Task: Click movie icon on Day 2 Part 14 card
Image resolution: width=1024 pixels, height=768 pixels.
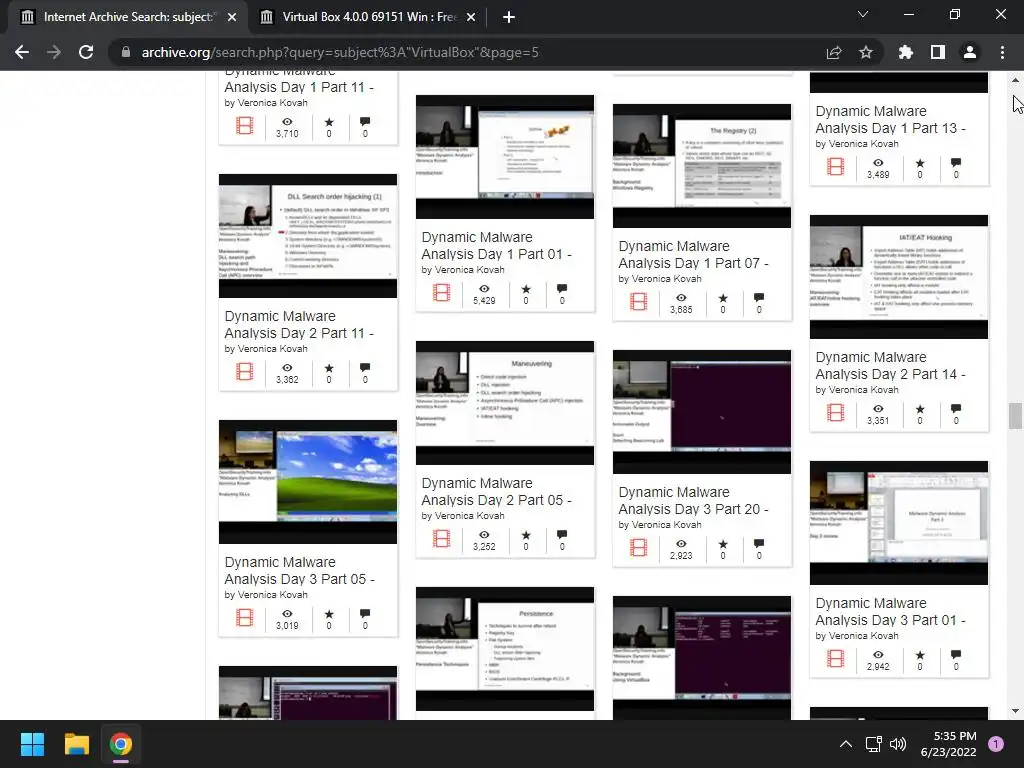Action: click(836, 413)
